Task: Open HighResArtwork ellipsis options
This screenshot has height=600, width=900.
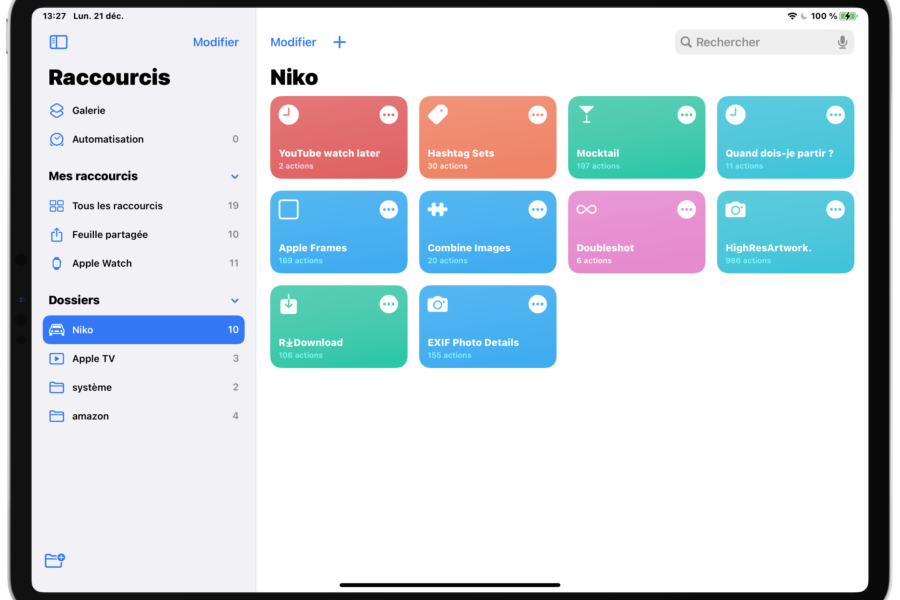Action: (835, 210)
